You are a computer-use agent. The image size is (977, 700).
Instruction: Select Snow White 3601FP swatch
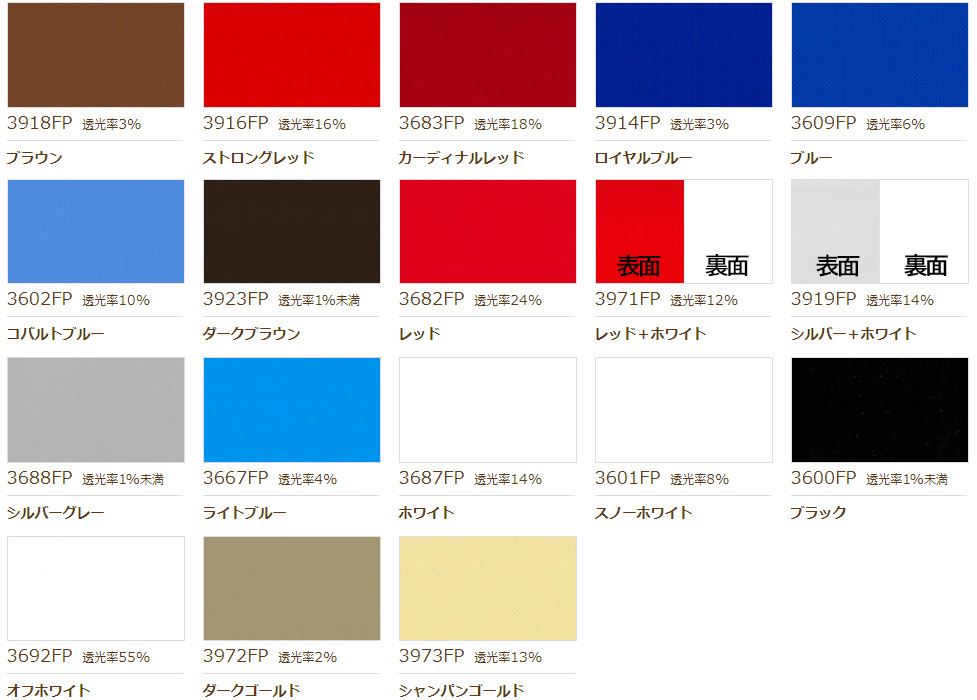point(684,410)
